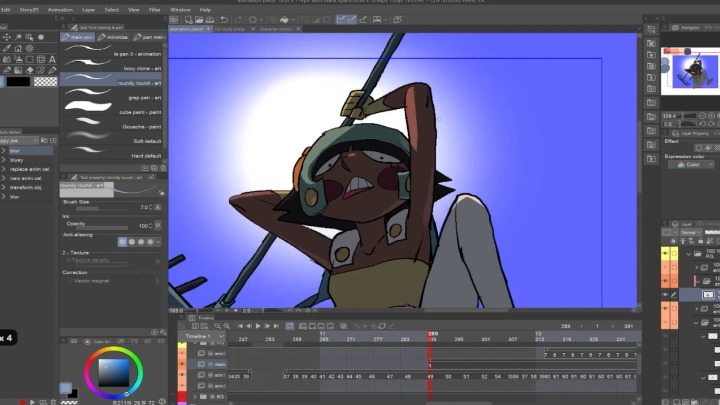Expand the BG folder in timeline
This screenshot has width=720, height=405.
coord(195,397)
